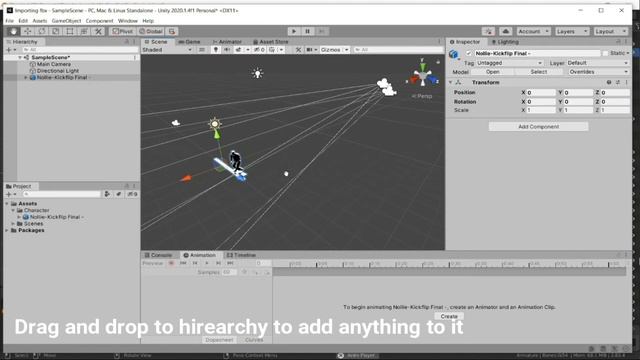Open the Overrides dropdown
This screenshot has height=360, width=640.
tap(598, 72)
